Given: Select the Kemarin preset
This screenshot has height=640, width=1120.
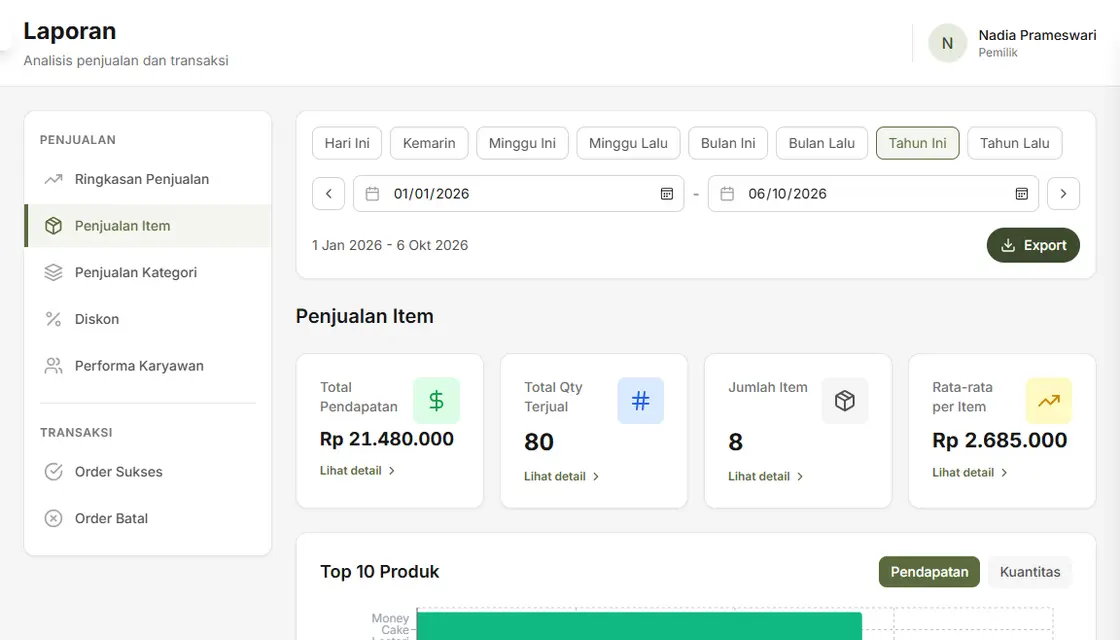Looking at the screenshot, I should pyautogui.click(x=429, y=143).
